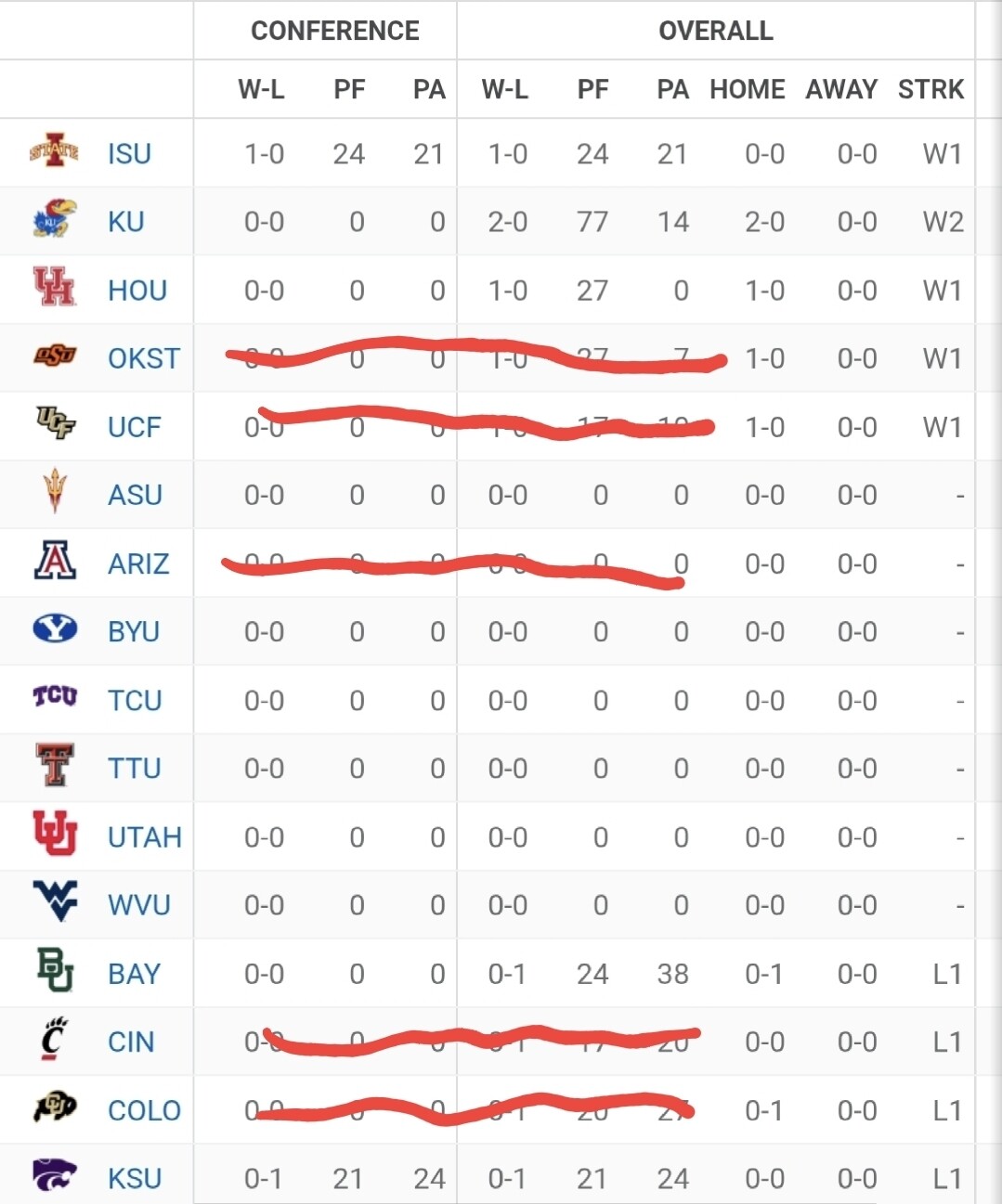
Task: Click the UCF Knights logo
Action: (x=55, y=423)
